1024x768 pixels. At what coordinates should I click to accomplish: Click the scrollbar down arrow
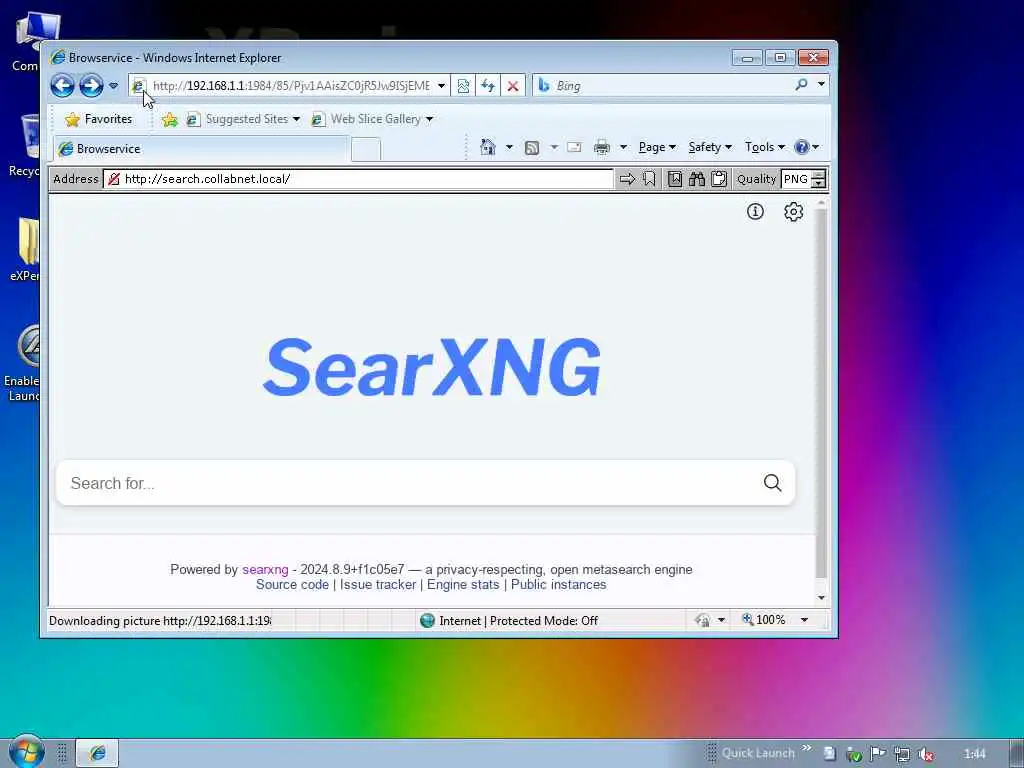[822, 598]
